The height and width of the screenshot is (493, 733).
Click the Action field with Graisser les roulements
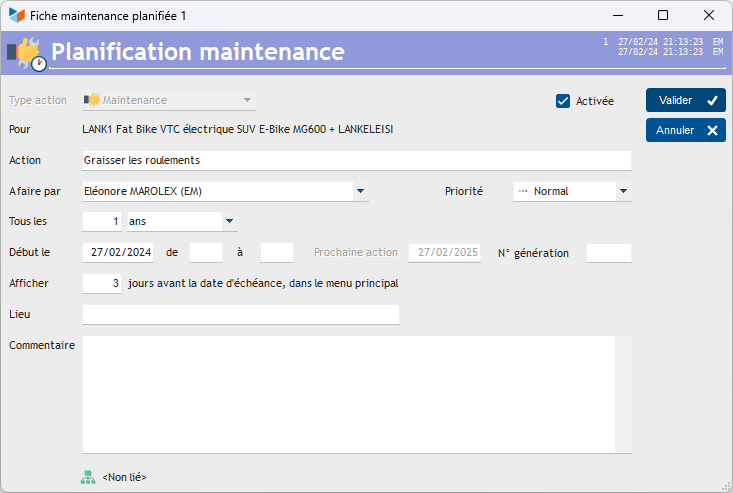355,160
